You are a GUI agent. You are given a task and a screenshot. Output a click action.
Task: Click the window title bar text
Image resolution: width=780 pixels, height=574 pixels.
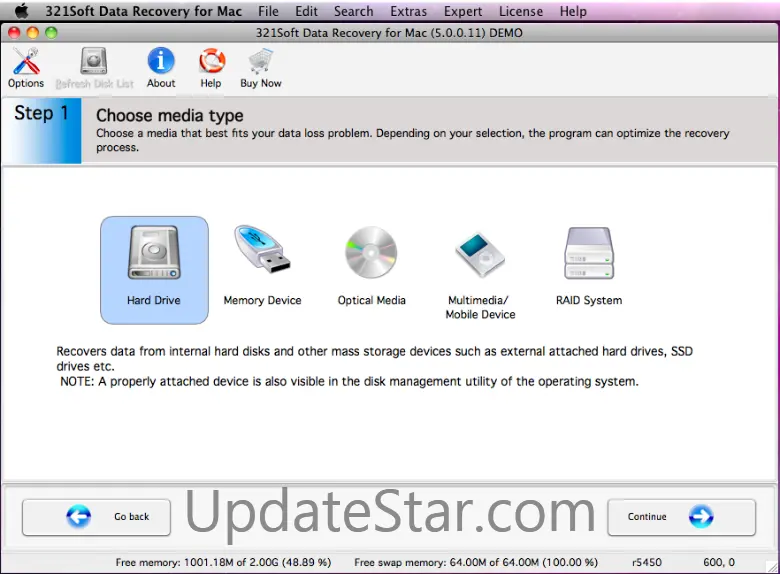(389, 33)
